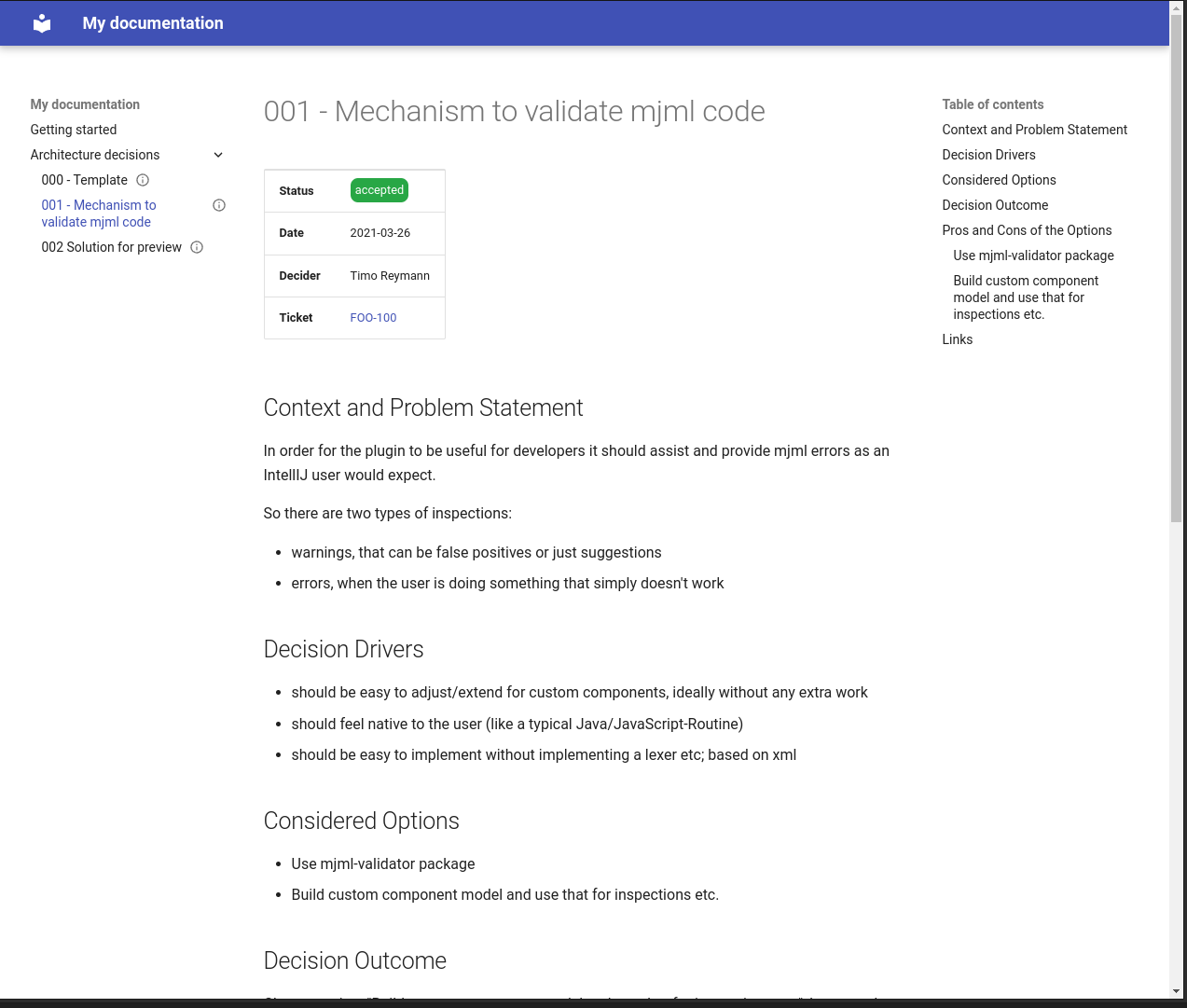Open "Pros and Cons of the Options"

(1027, 230)
